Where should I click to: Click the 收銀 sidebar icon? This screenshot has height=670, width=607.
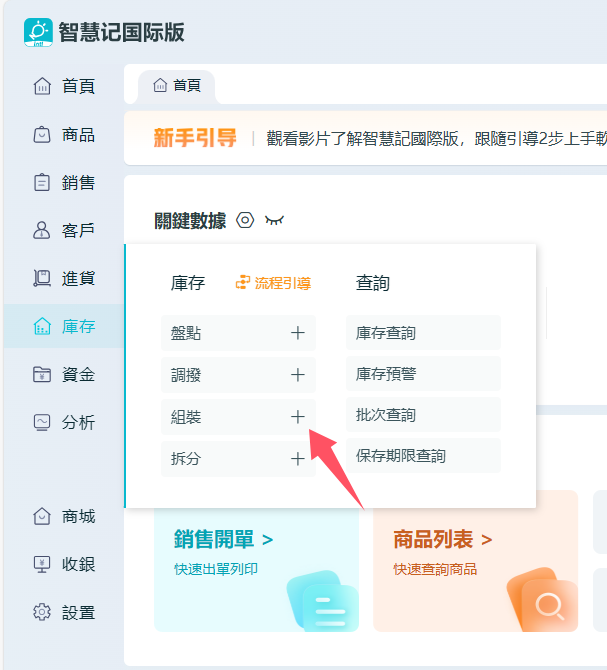tap(42, 564)
